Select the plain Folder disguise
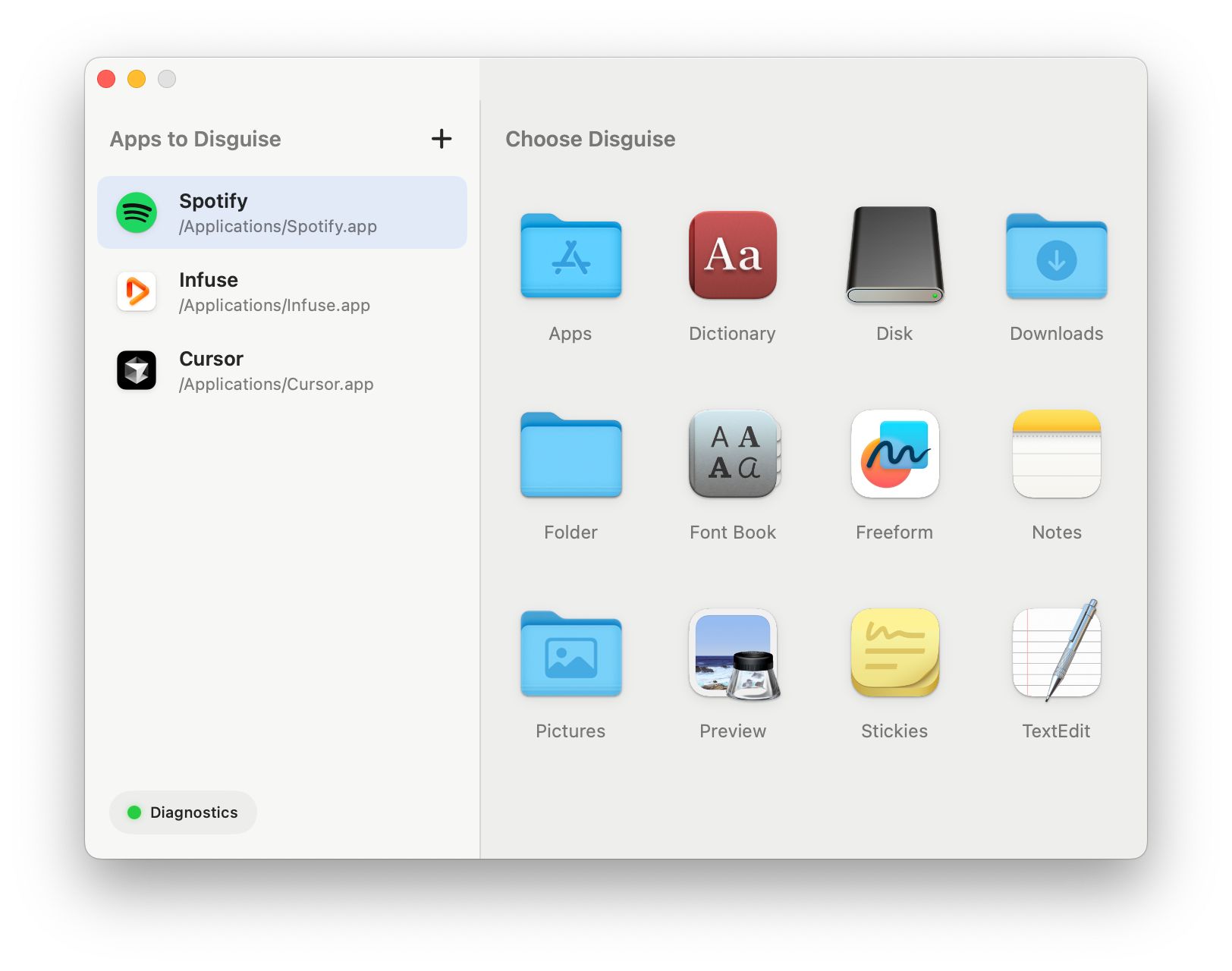The image size is (1232, 971). click(x=570, y=455)
